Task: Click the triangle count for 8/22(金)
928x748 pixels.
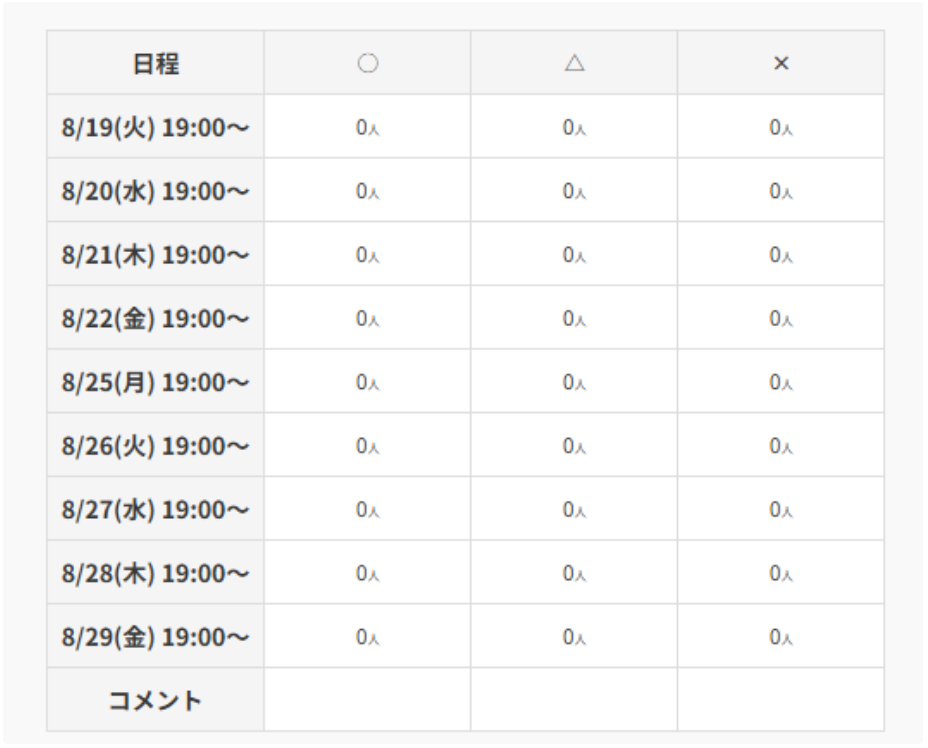Action: coord(574,318)
